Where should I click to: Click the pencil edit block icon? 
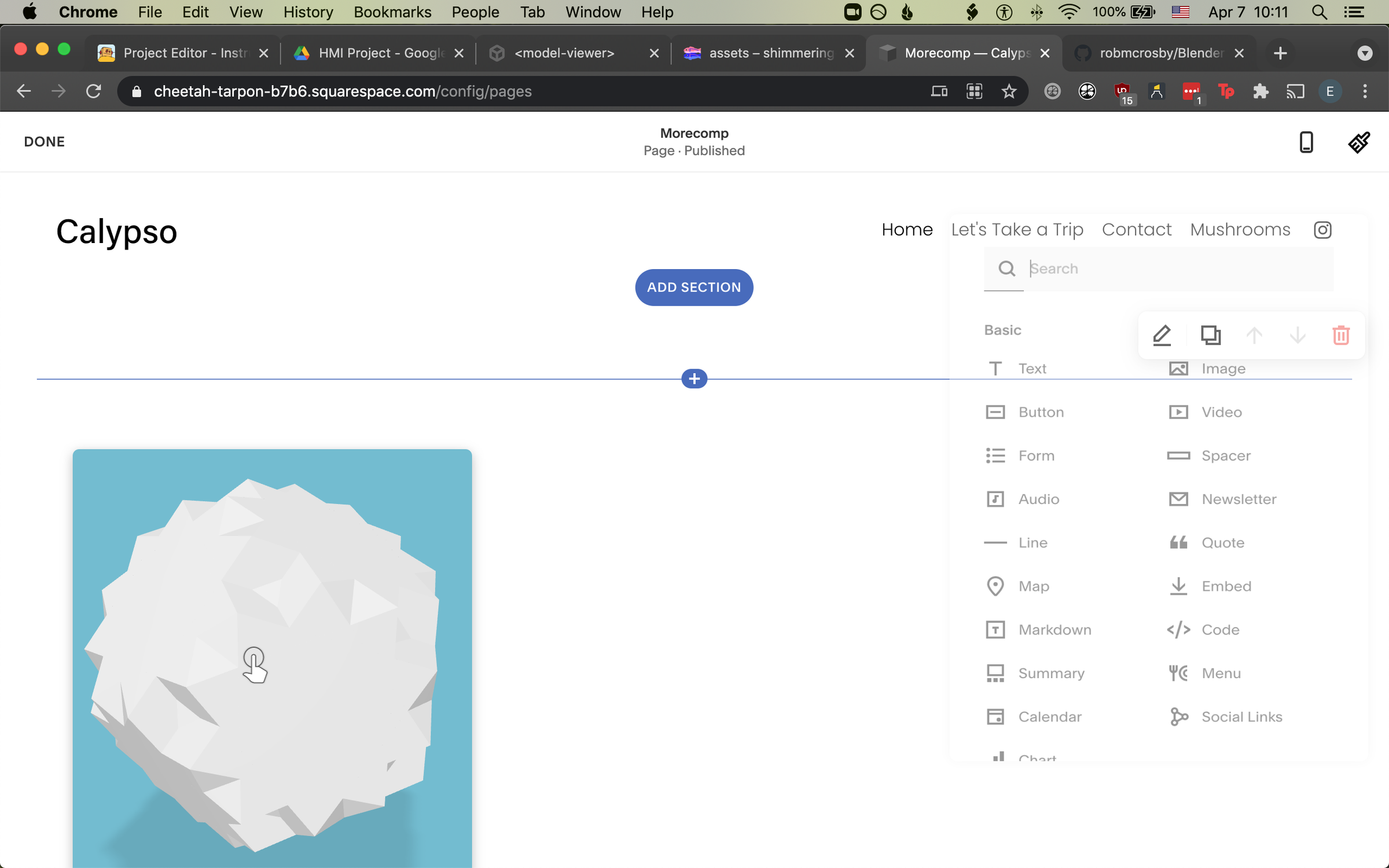point(1162,335)
